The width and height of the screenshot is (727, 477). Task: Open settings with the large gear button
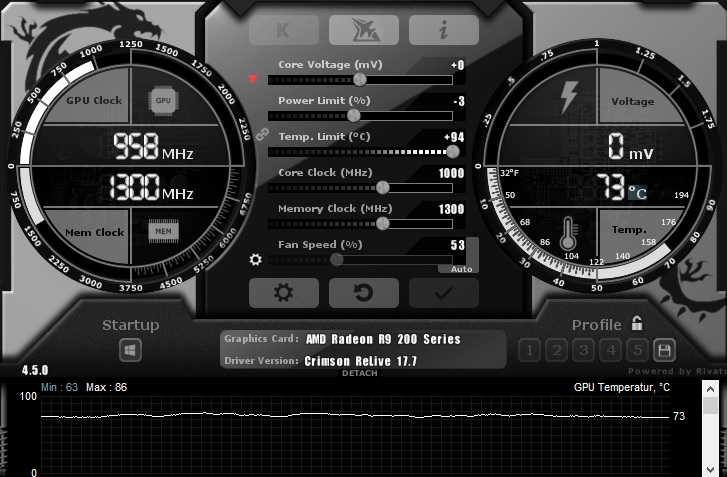284,293
